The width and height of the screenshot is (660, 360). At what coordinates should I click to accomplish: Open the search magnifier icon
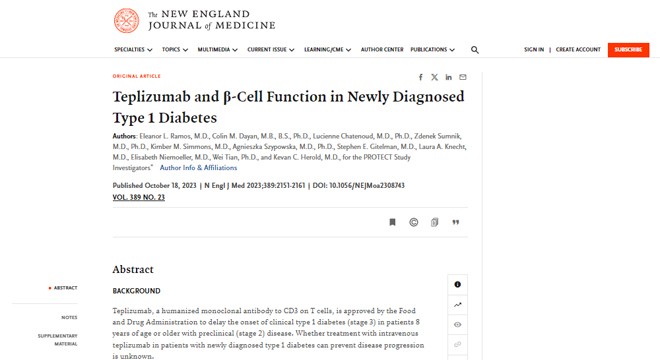coord(475,50)
